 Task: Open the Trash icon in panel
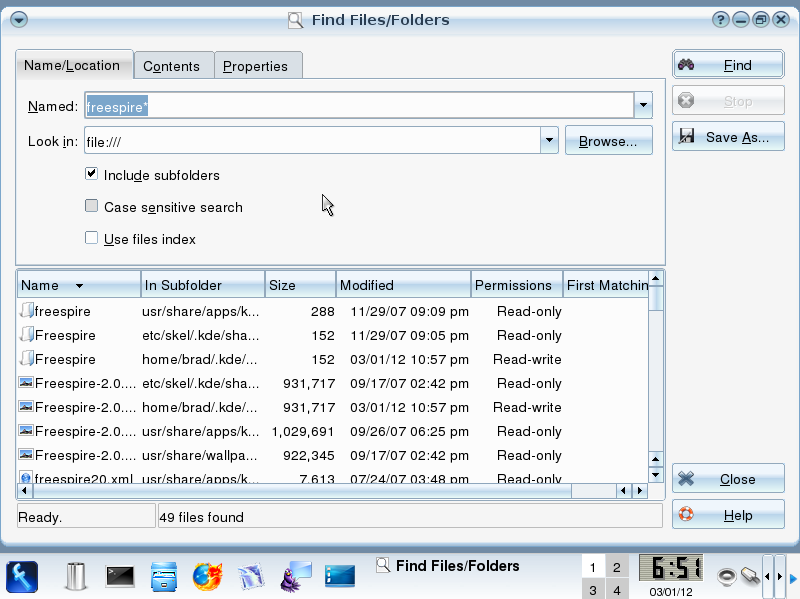pos(76,577)
